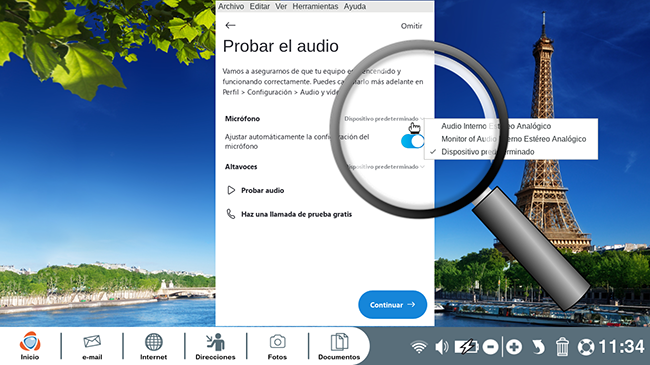650x365 pixels.
Task: Click the speaker volume icon
Action: 442,347
